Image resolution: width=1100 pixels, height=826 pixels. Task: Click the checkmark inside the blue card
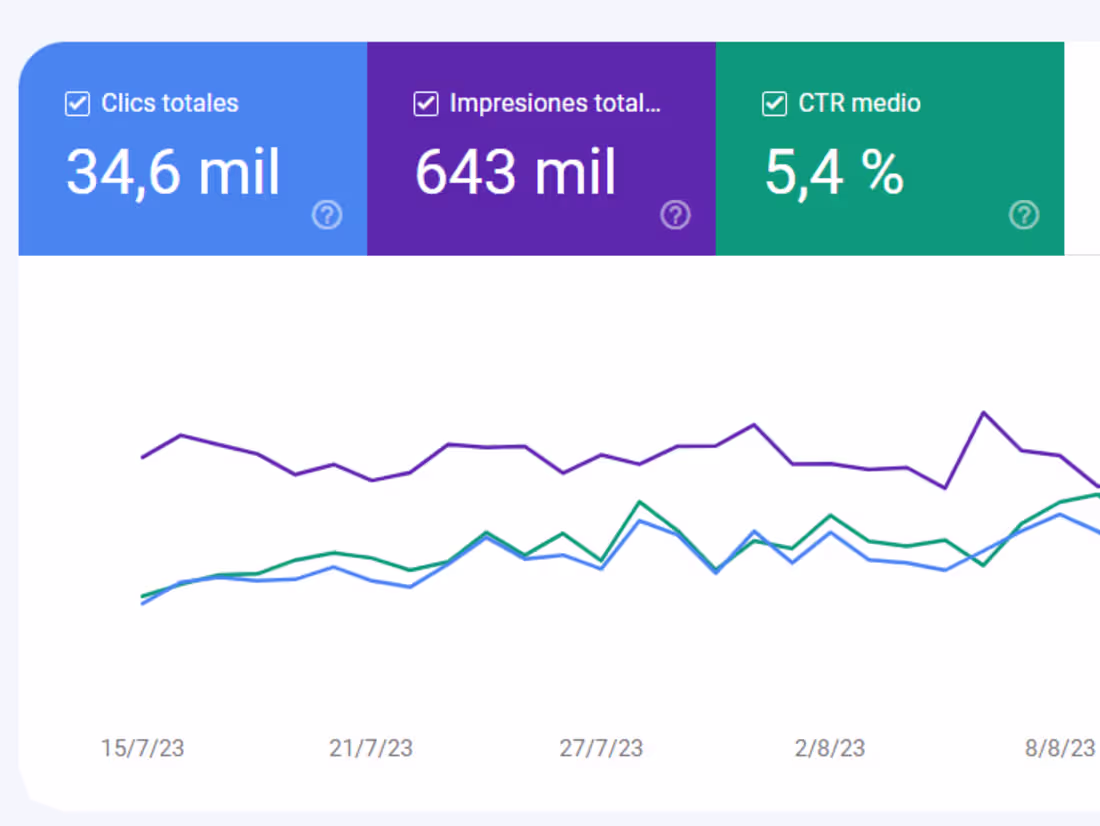pos(76,103)
